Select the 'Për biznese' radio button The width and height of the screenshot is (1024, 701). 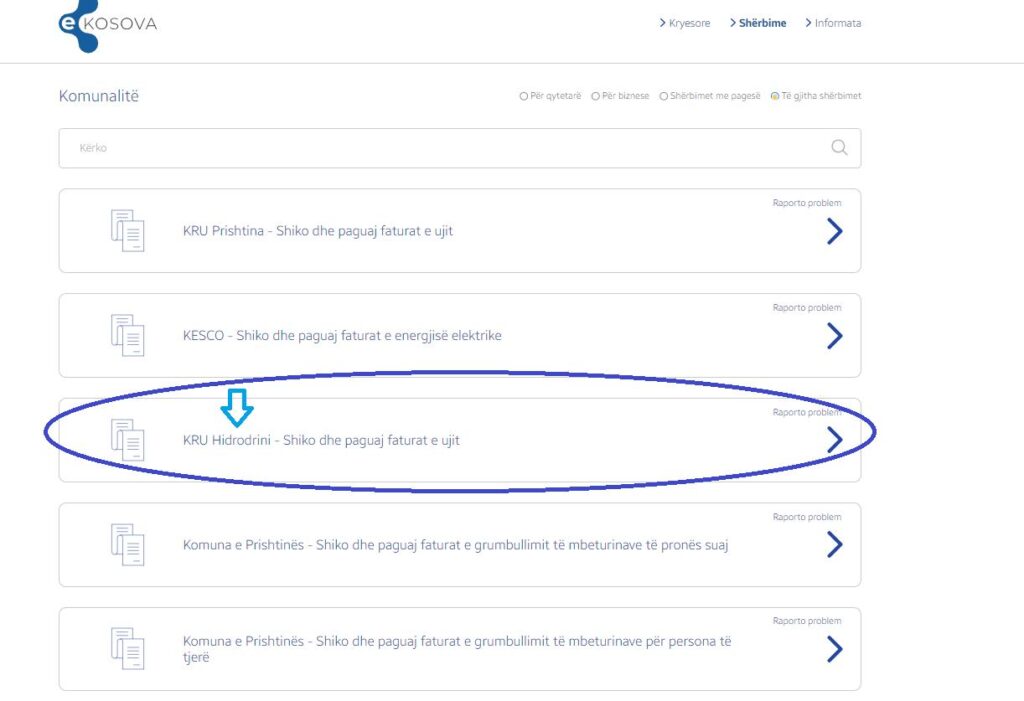[x=595, y=96]
